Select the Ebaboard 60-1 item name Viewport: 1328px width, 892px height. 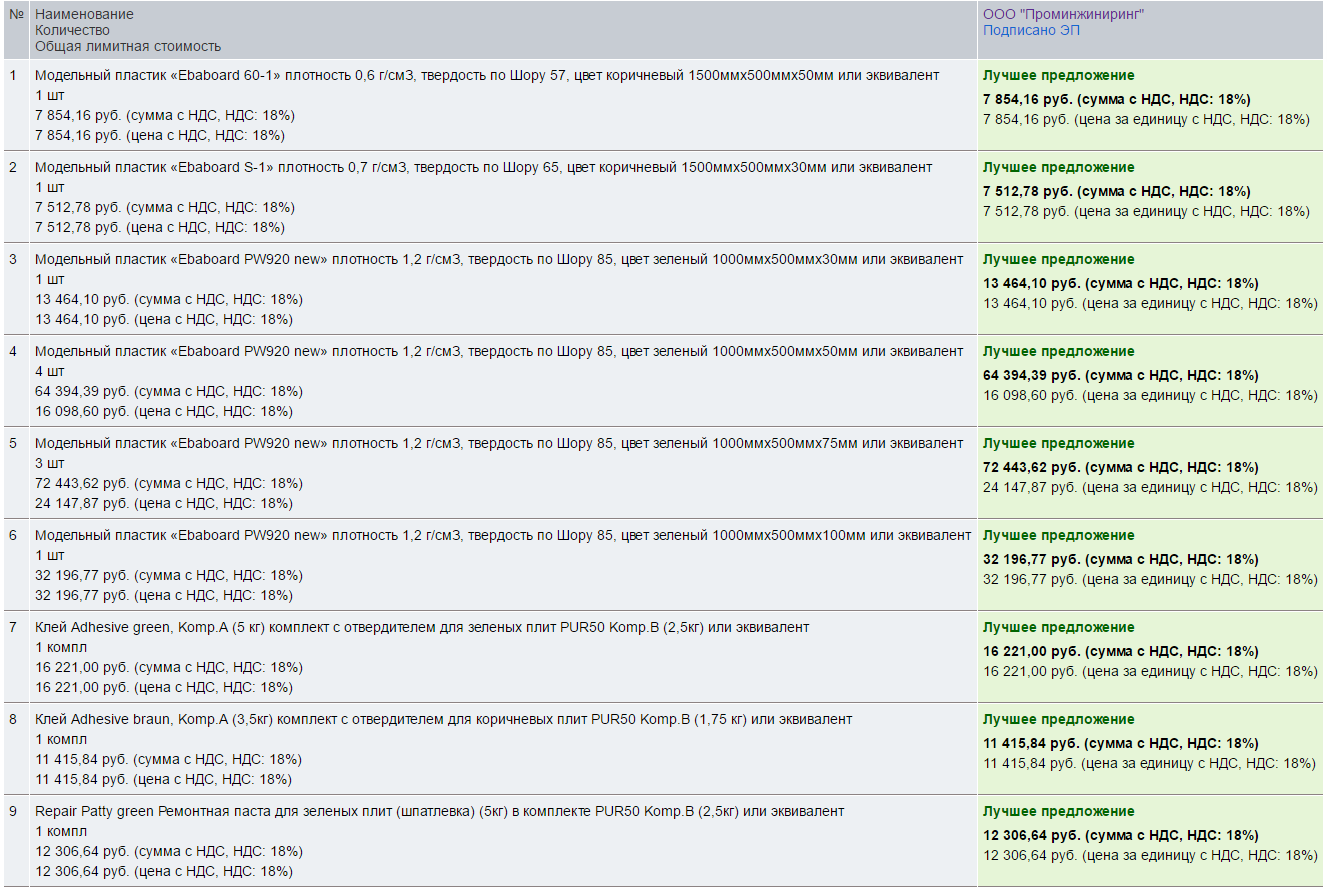[x=487, y=75]
